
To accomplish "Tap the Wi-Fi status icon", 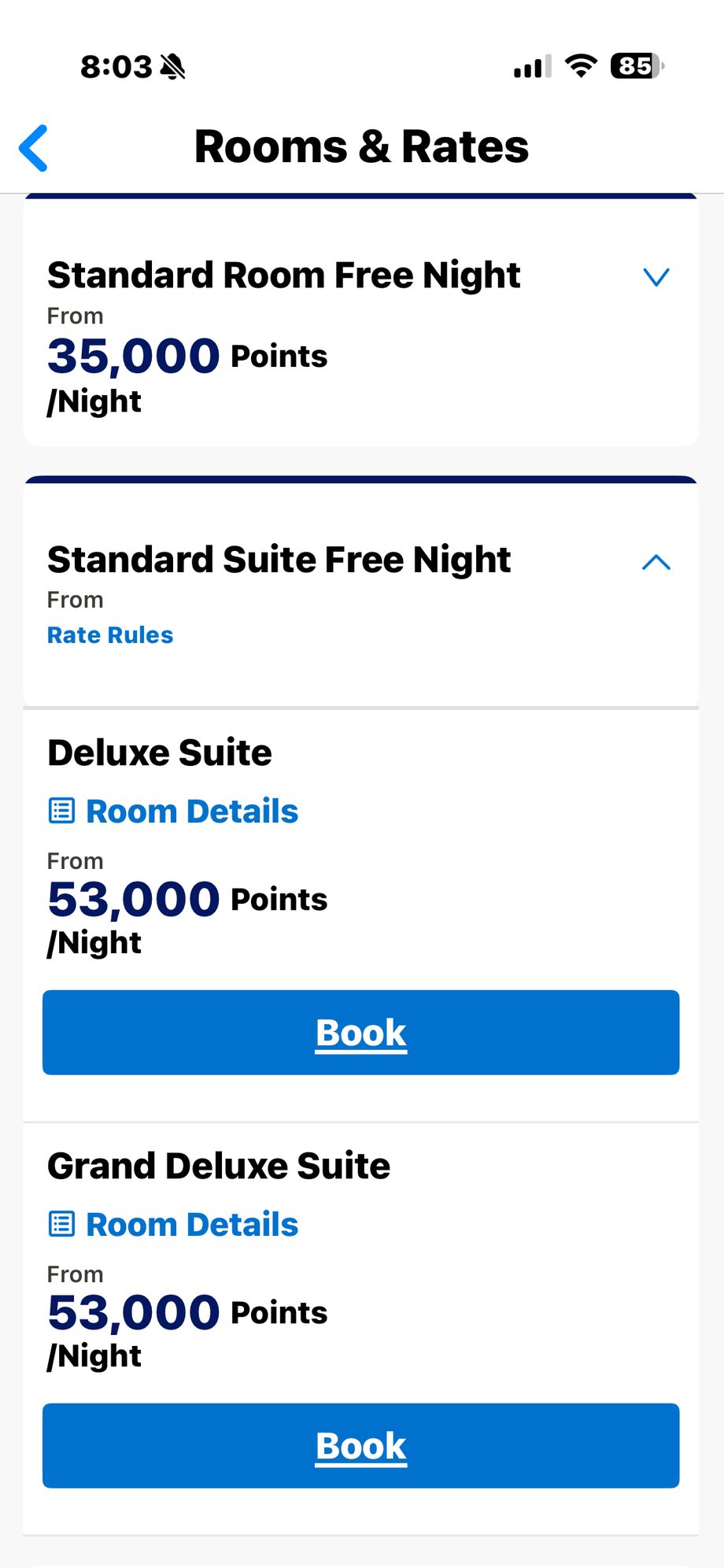I will pyautogui.click(x=581, y=66).
